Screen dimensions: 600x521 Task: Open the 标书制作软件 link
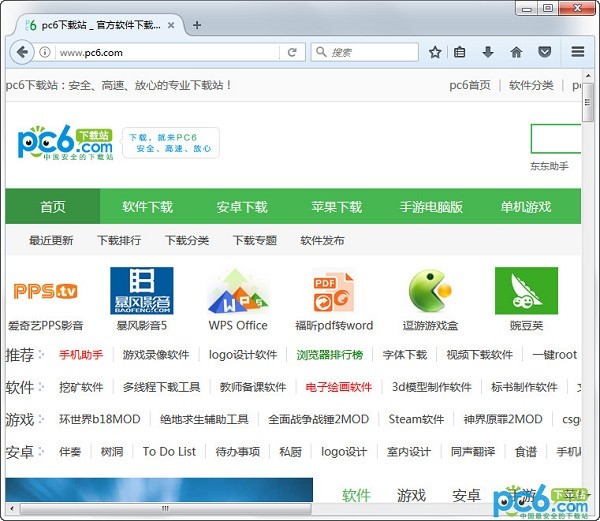click(x=524, y=387)
